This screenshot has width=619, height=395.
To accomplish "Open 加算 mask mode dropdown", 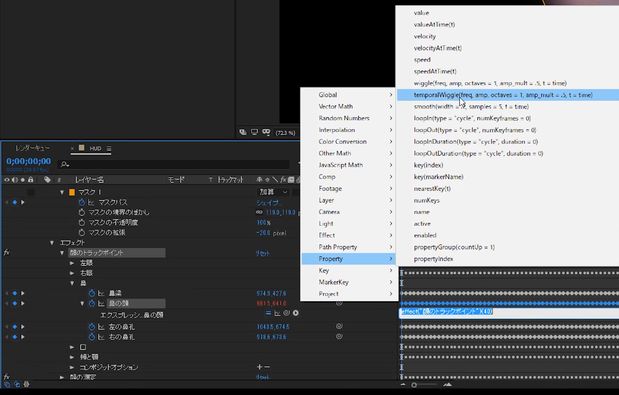I will tap(273, 192).
